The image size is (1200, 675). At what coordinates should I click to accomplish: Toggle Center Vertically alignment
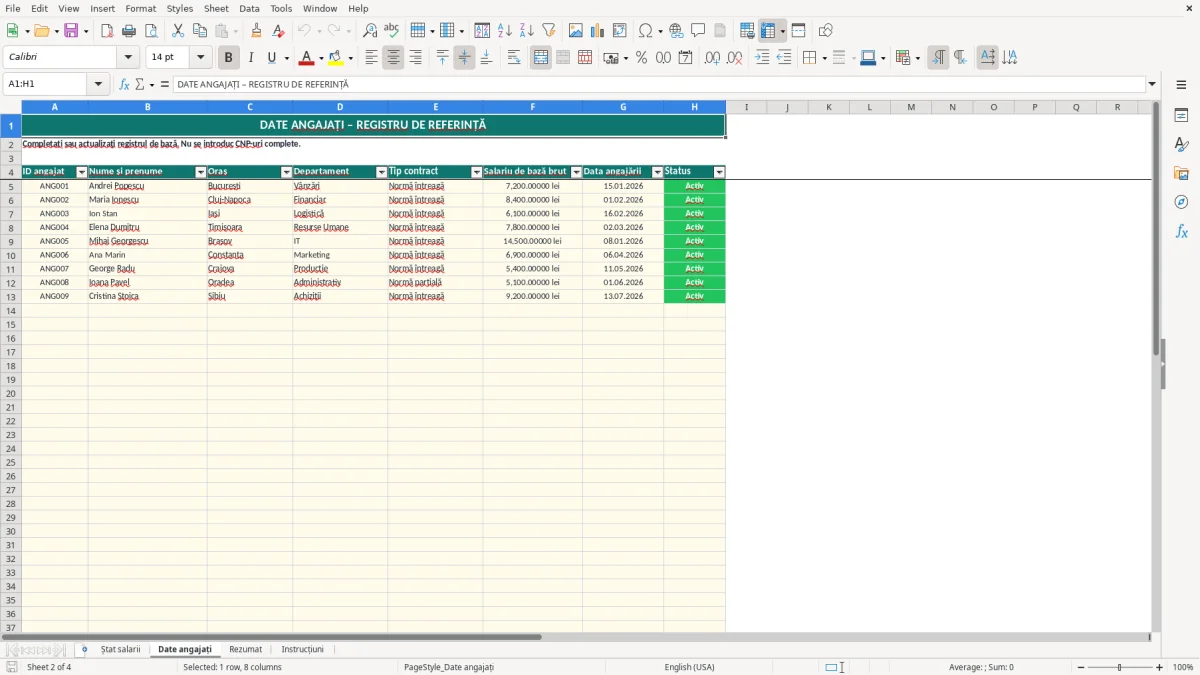click(464, 58)
